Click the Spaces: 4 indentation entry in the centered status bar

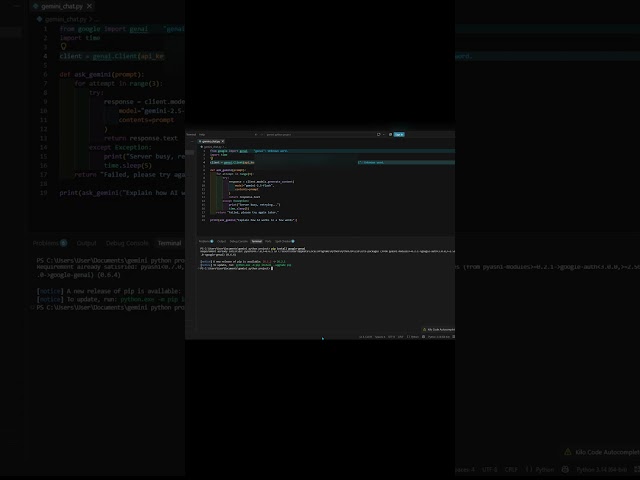(380, 337)
